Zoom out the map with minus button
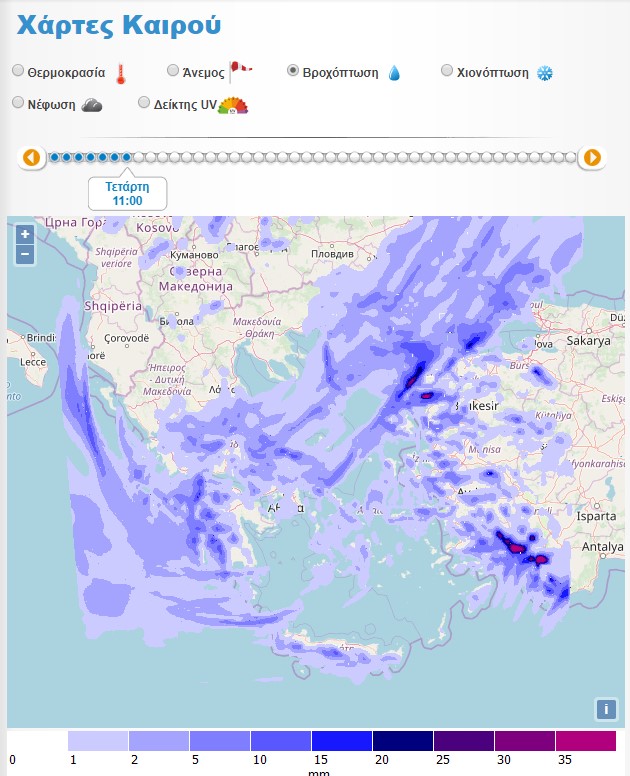This screenshot has width=630, height=776. pyautogui.click(x=25, y=254)
